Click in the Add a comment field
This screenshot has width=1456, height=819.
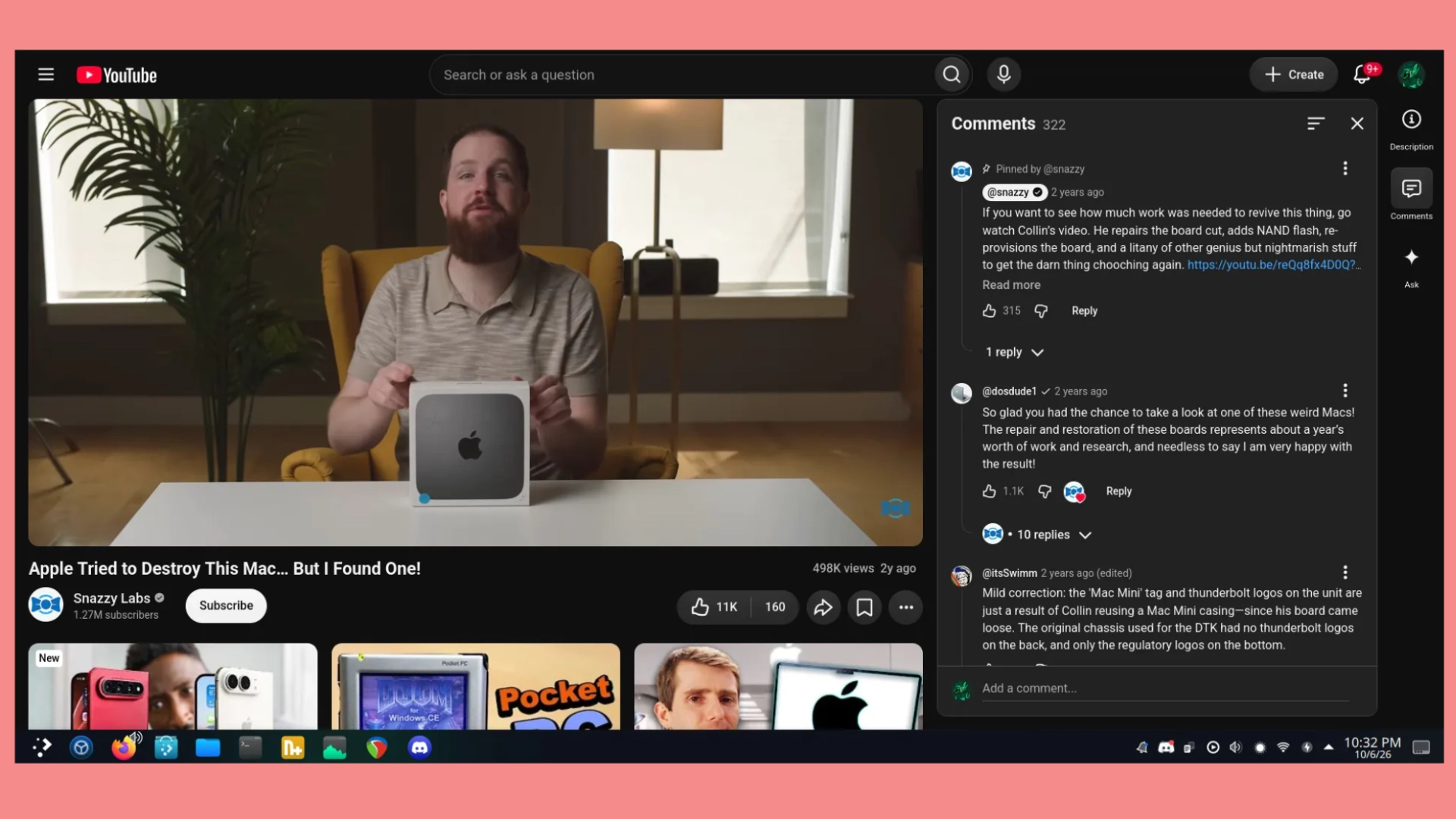[1165, 689]
